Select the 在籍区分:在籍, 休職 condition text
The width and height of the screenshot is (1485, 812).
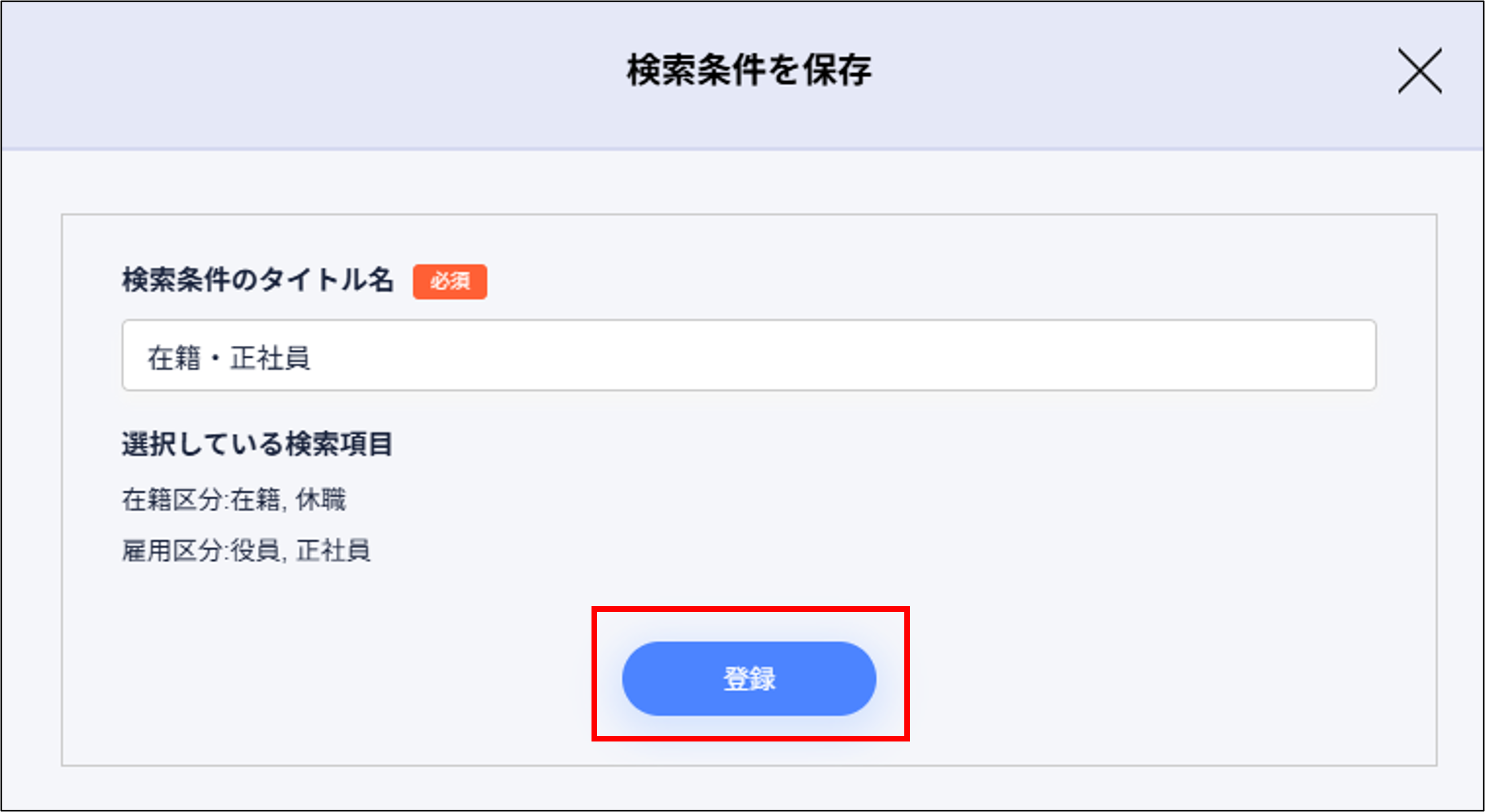pyautogui.click(x=235, y=500)
